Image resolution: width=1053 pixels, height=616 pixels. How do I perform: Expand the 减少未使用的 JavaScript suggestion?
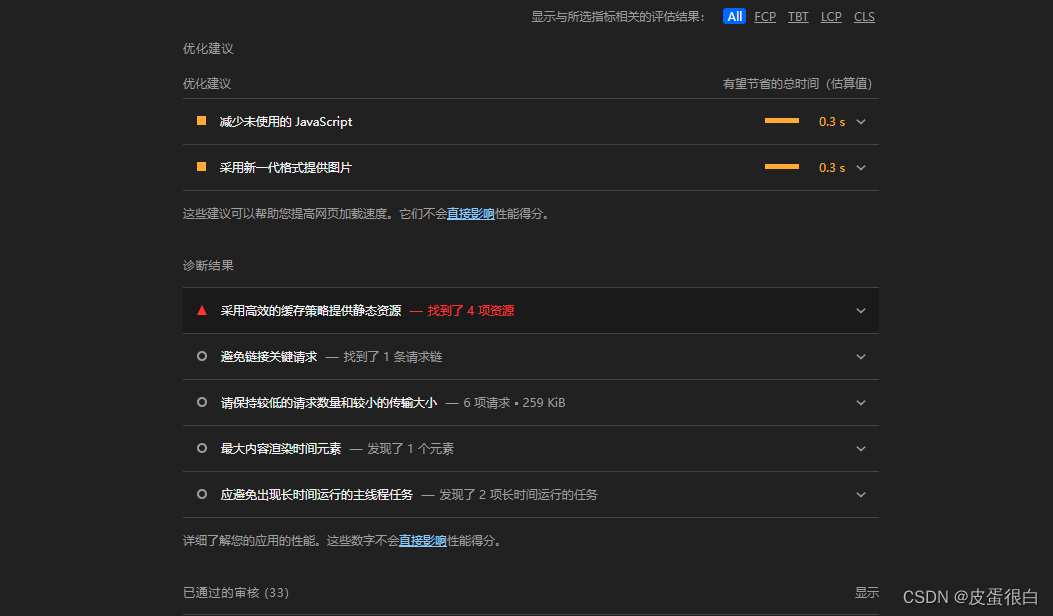[860, 121]
